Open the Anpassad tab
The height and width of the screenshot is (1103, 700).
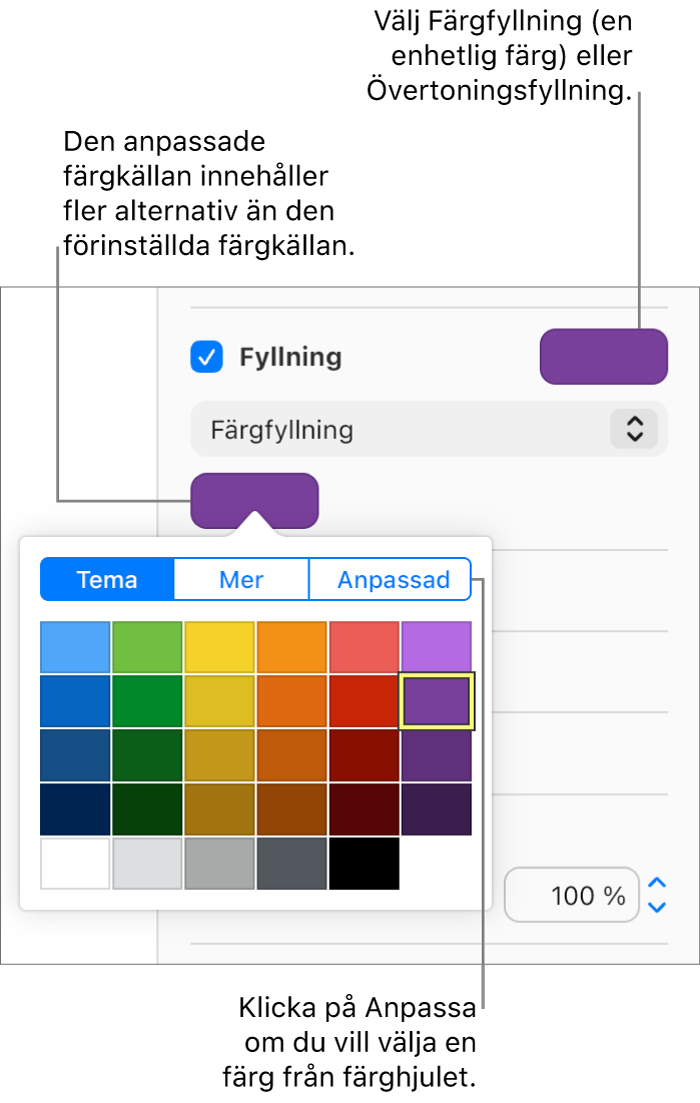point(392,580)
